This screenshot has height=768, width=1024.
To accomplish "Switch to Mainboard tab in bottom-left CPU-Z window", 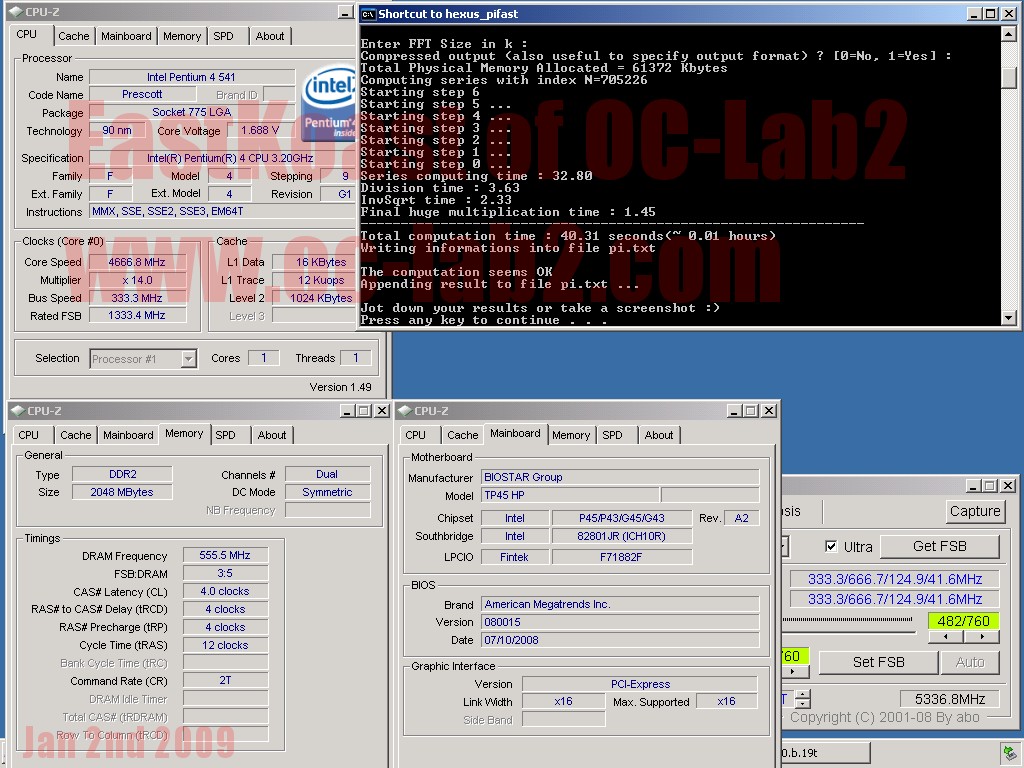I will click(x=128, y=435).
